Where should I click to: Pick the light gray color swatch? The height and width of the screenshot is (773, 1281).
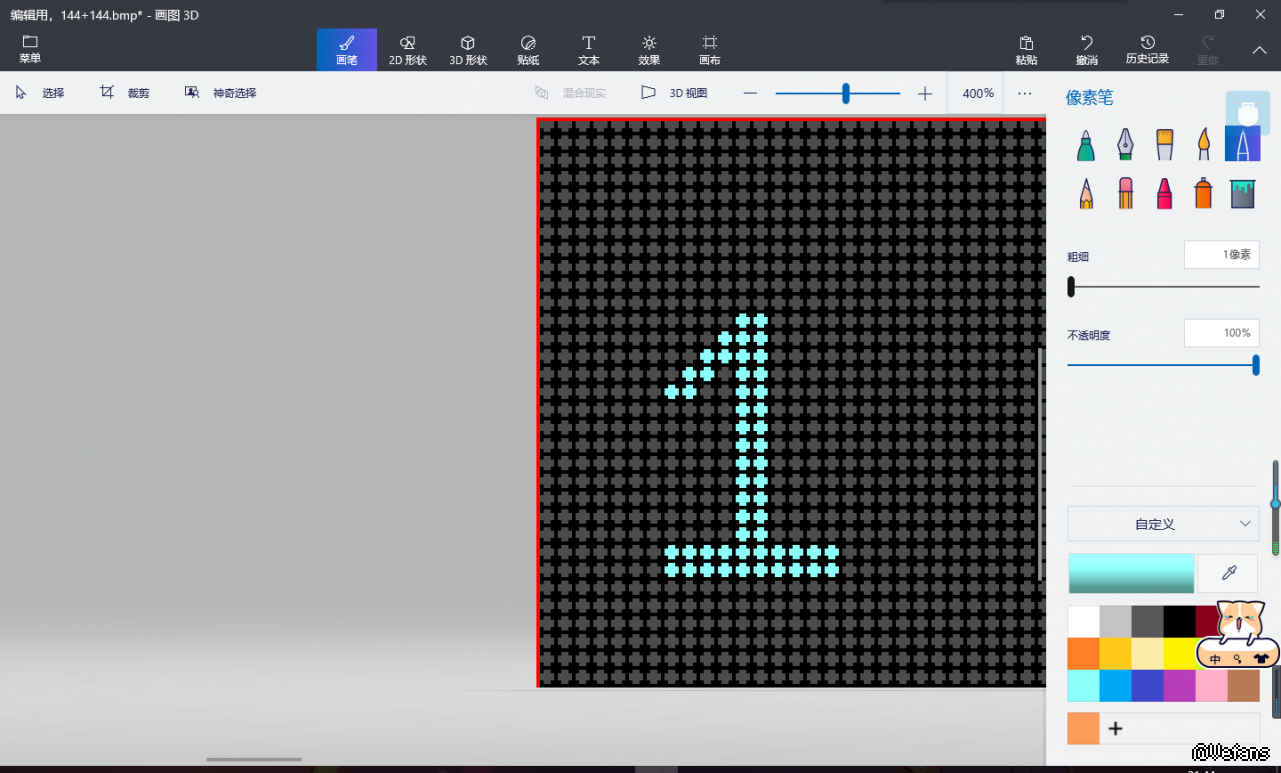1116,622
